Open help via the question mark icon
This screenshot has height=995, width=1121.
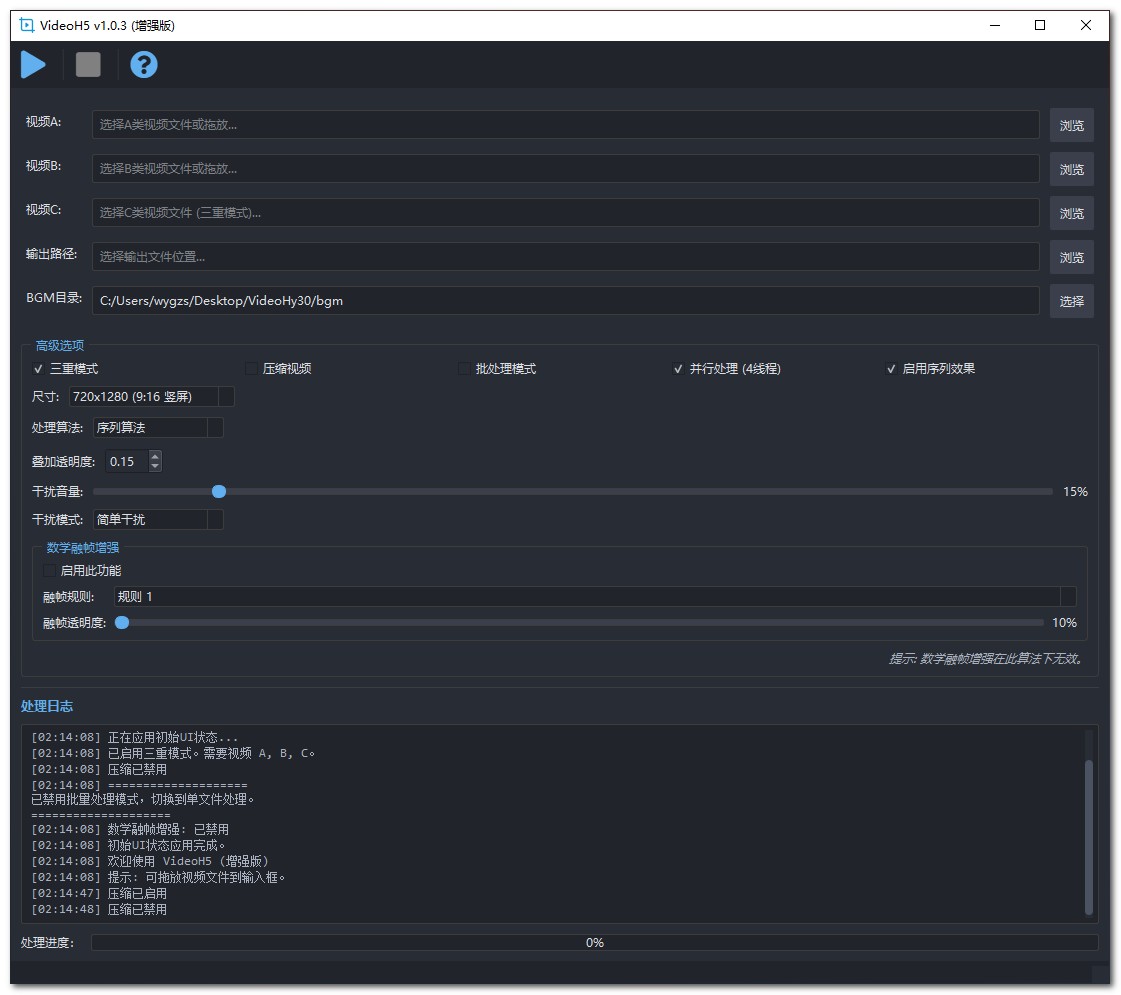click(144, 65)
